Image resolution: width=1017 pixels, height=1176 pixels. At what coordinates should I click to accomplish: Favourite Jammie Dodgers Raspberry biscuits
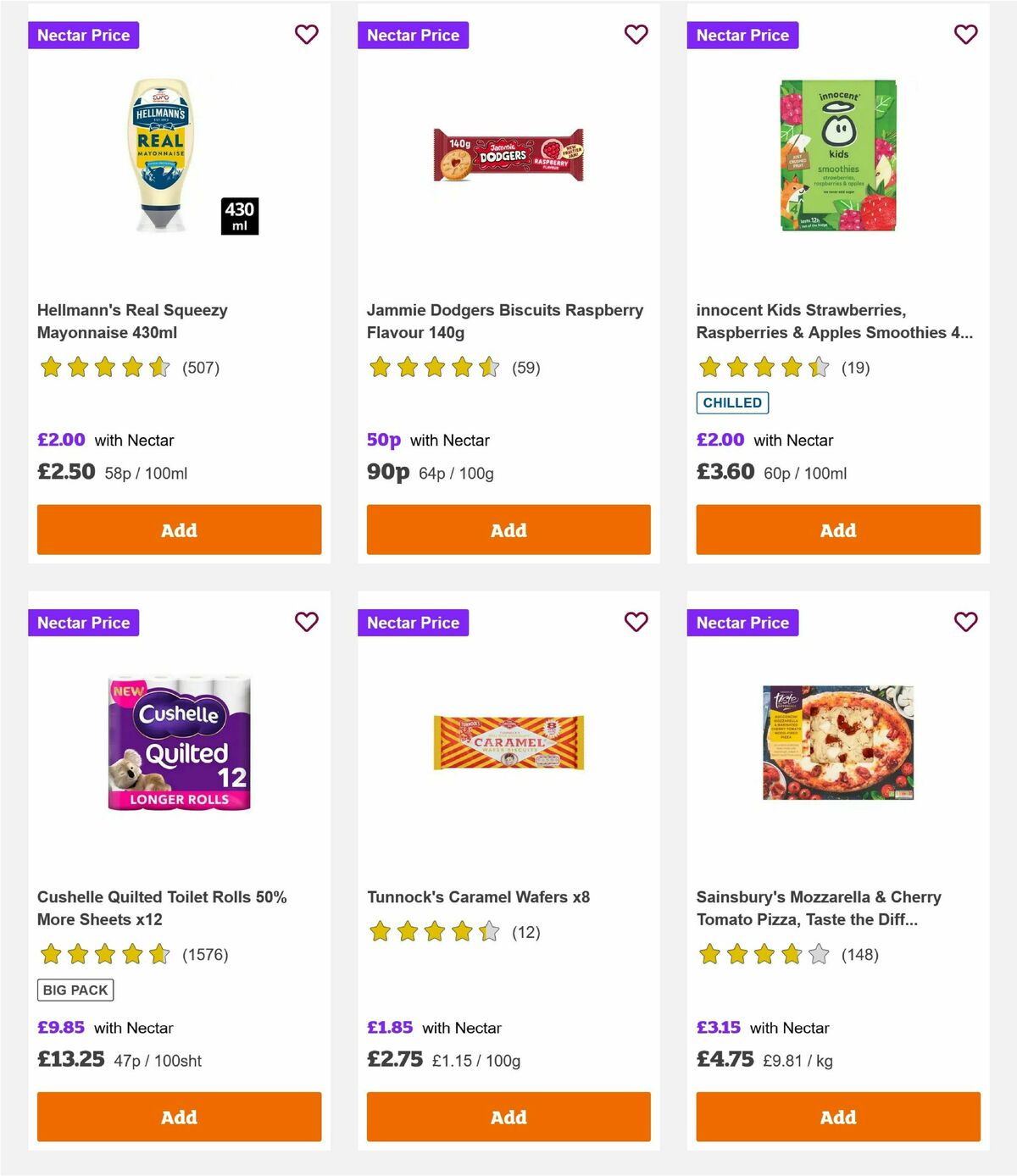(x=636, y=35)
